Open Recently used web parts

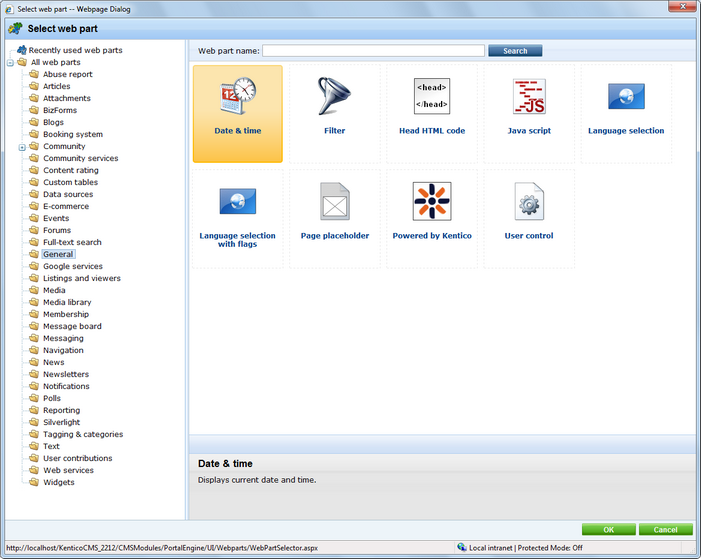(75, 50)
